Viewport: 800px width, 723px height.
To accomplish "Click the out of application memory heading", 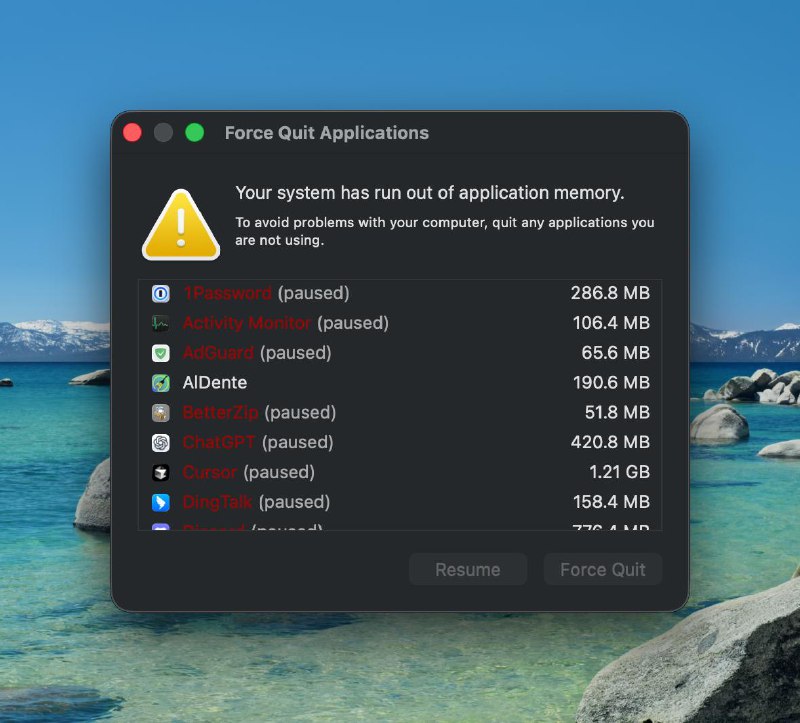I will click(x=429, y=193).
